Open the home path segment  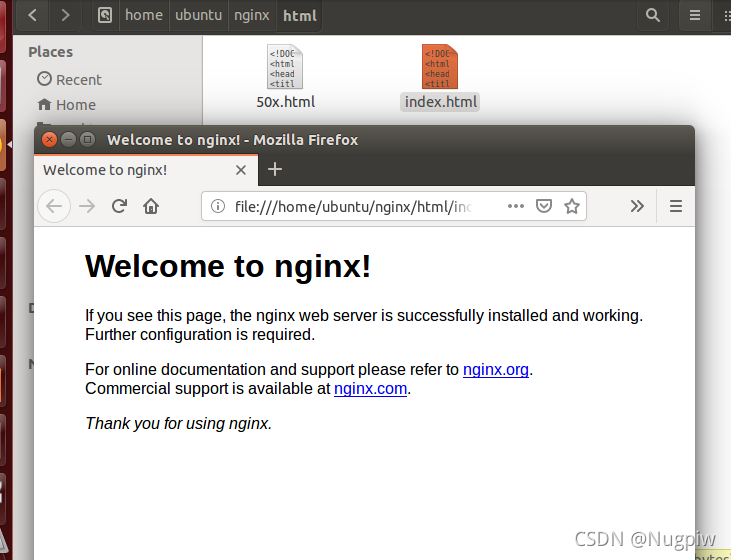click(x=144, y=15)
